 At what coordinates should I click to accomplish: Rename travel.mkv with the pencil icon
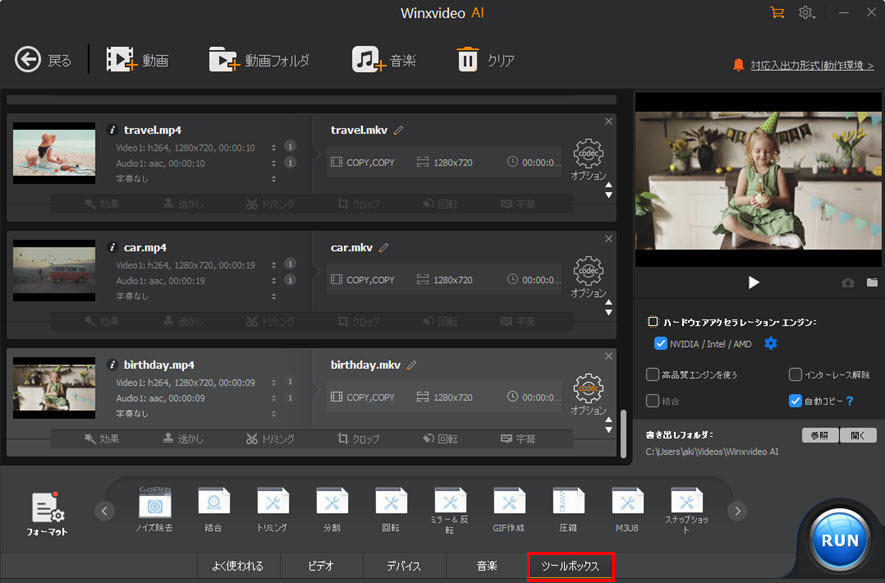[399, 130]
